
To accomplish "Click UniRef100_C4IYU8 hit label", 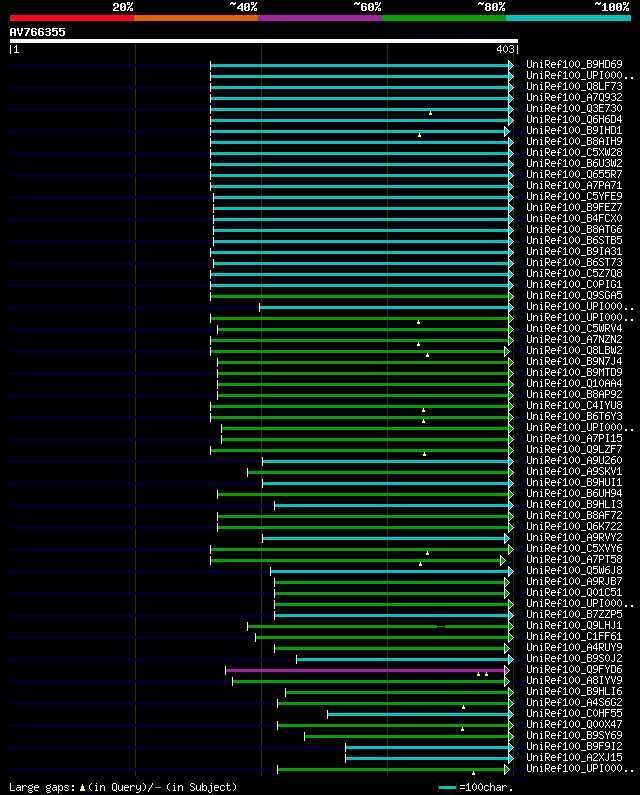I will point(574,405).
